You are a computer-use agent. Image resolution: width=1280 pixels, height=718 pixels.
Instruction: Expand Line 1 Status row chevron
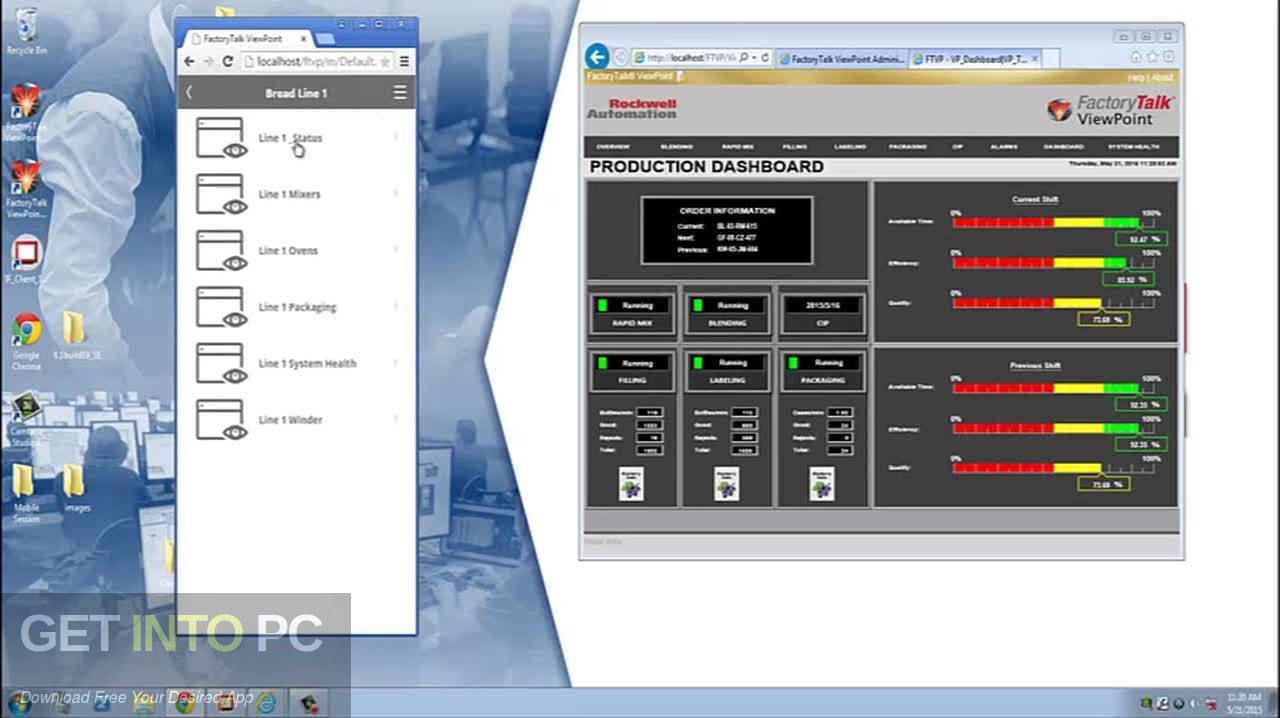(396, 137)
